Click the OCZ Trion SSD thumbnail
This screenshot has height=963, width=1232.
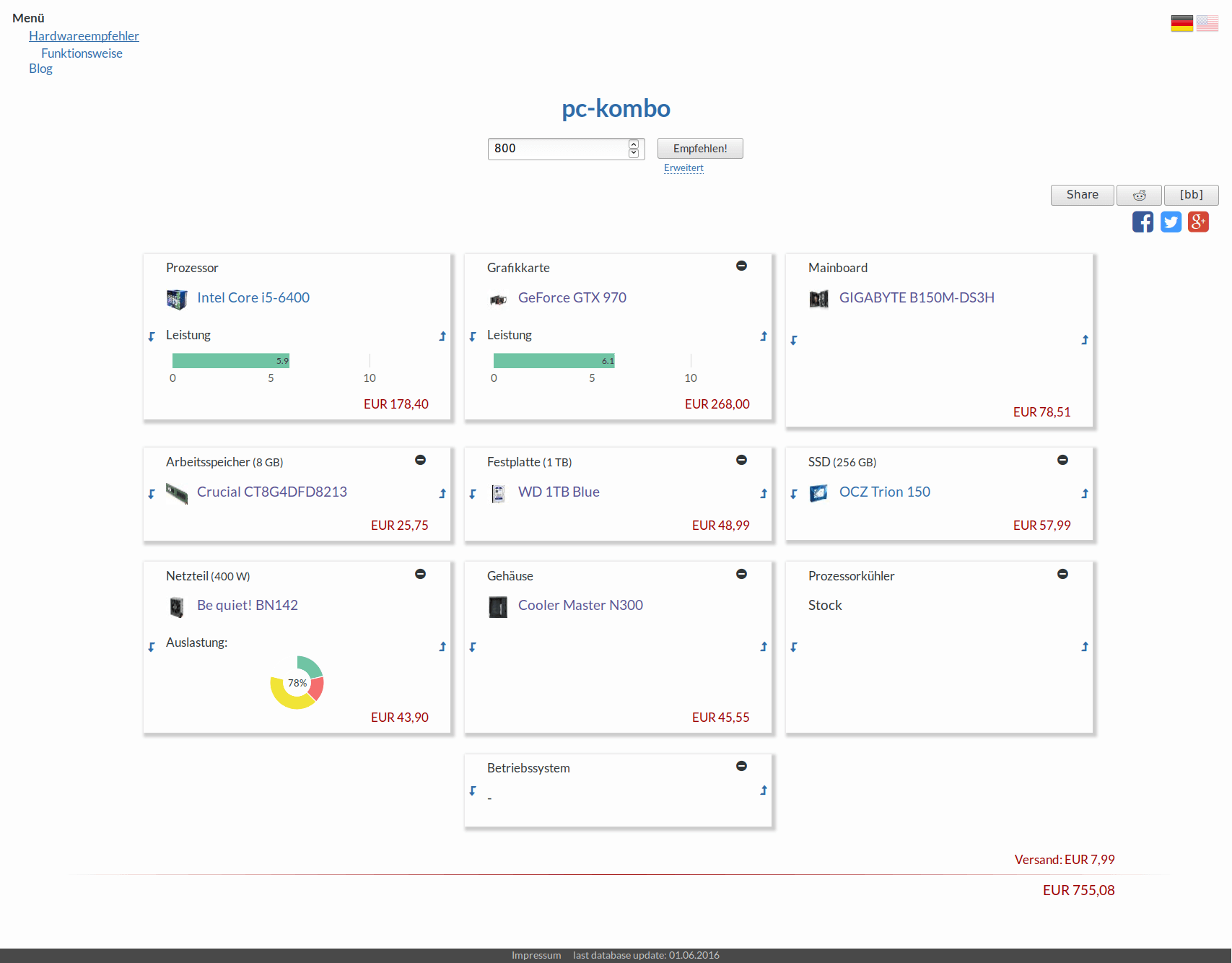[819, 493]
